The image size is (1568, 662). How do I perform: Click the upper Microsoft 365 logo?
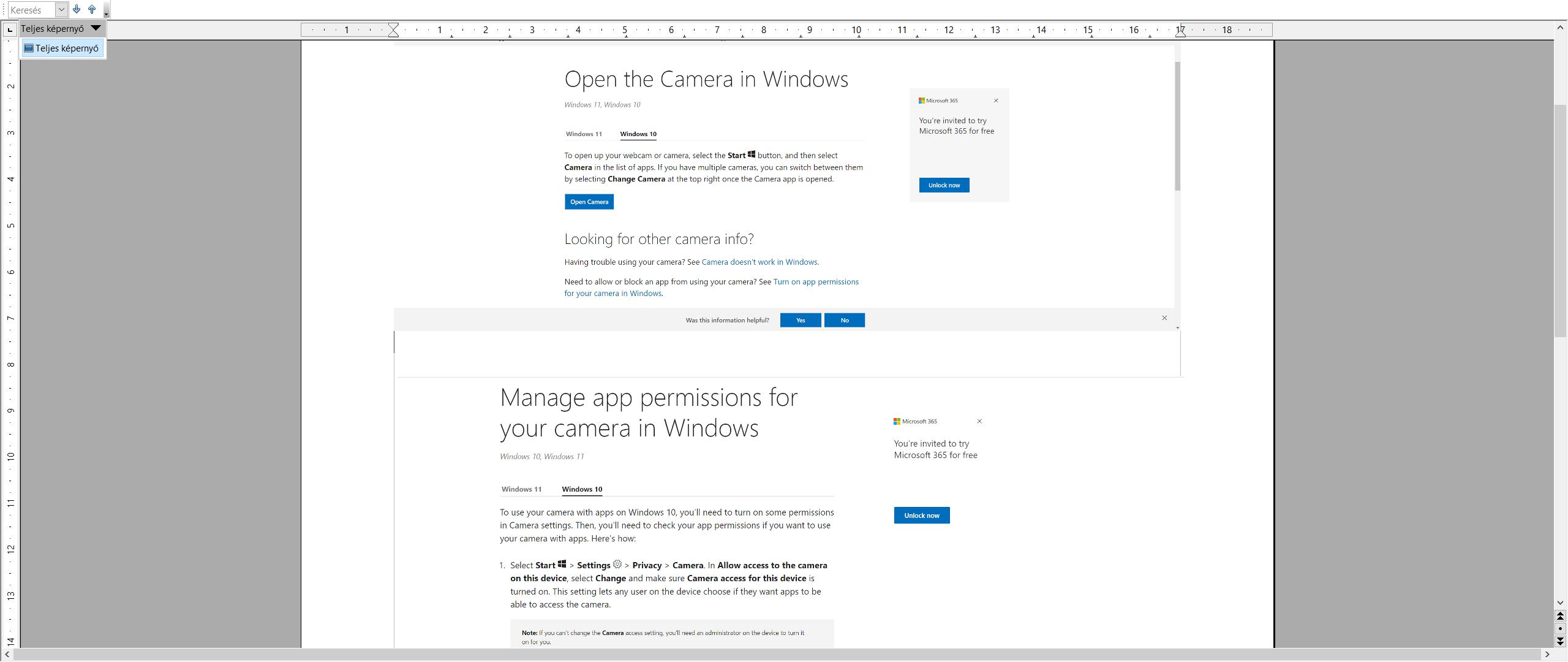pyautogui.click(x=938, y=101)
